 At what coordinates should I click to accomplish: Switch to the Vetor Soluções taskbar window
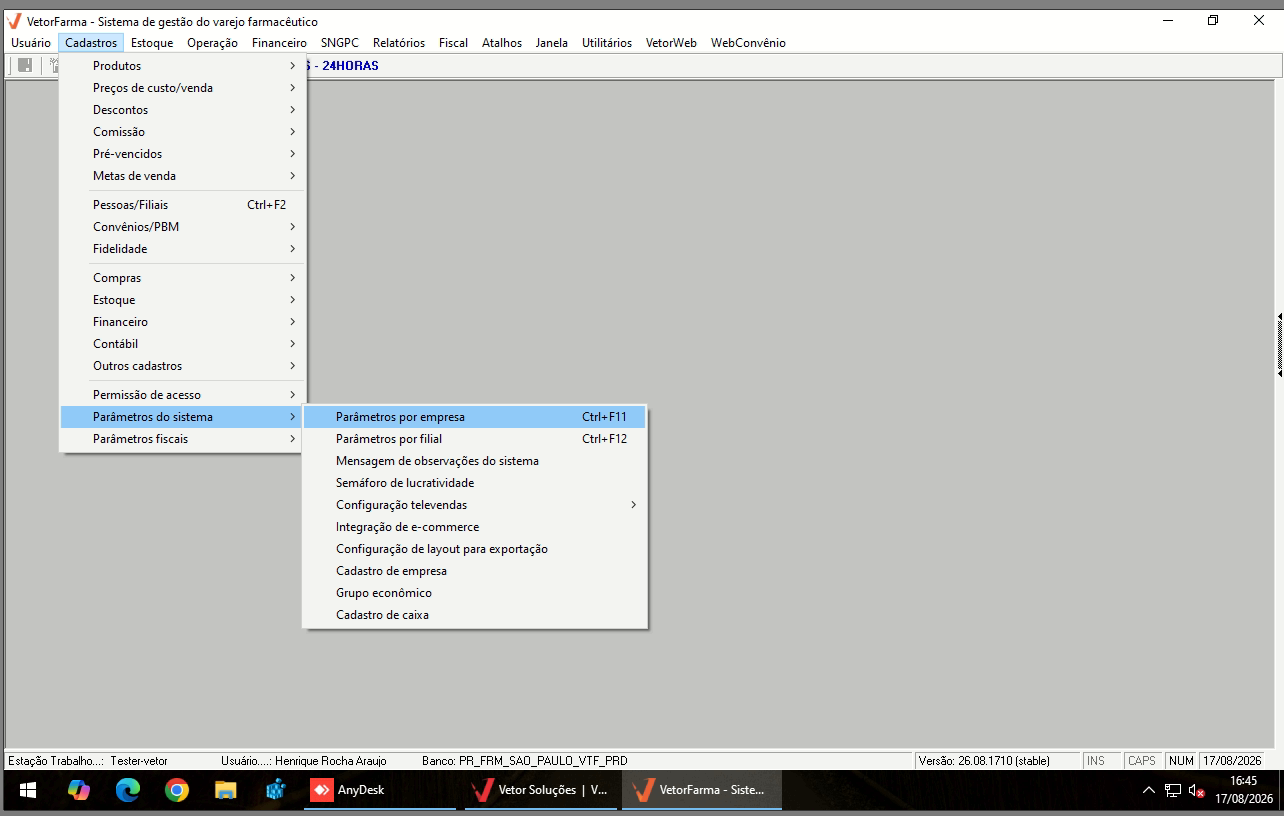(541, 790)
